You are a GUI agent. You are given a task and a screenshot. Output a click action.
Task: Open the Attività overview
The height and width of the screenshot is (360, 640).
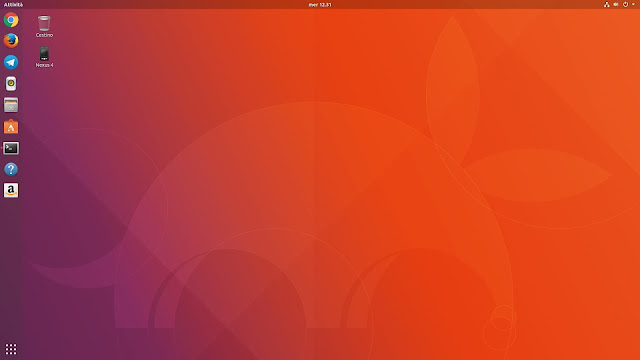13,4
